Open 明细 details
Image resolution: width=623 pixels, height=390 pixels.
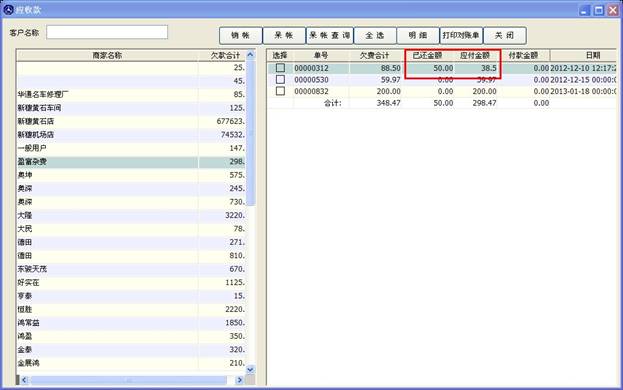click(418, 36)
